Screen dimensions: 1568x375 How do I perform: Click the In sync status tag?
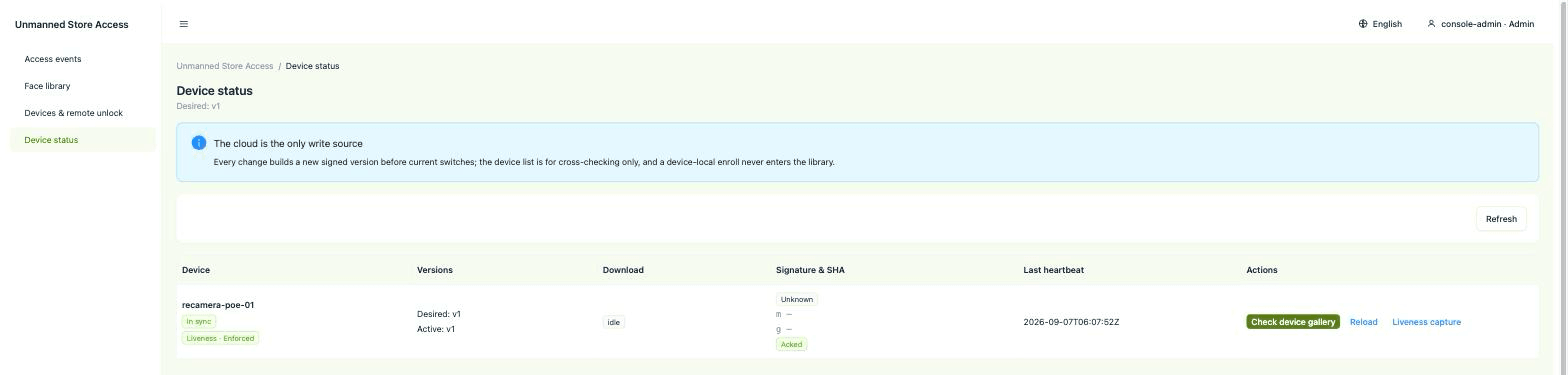199,322
